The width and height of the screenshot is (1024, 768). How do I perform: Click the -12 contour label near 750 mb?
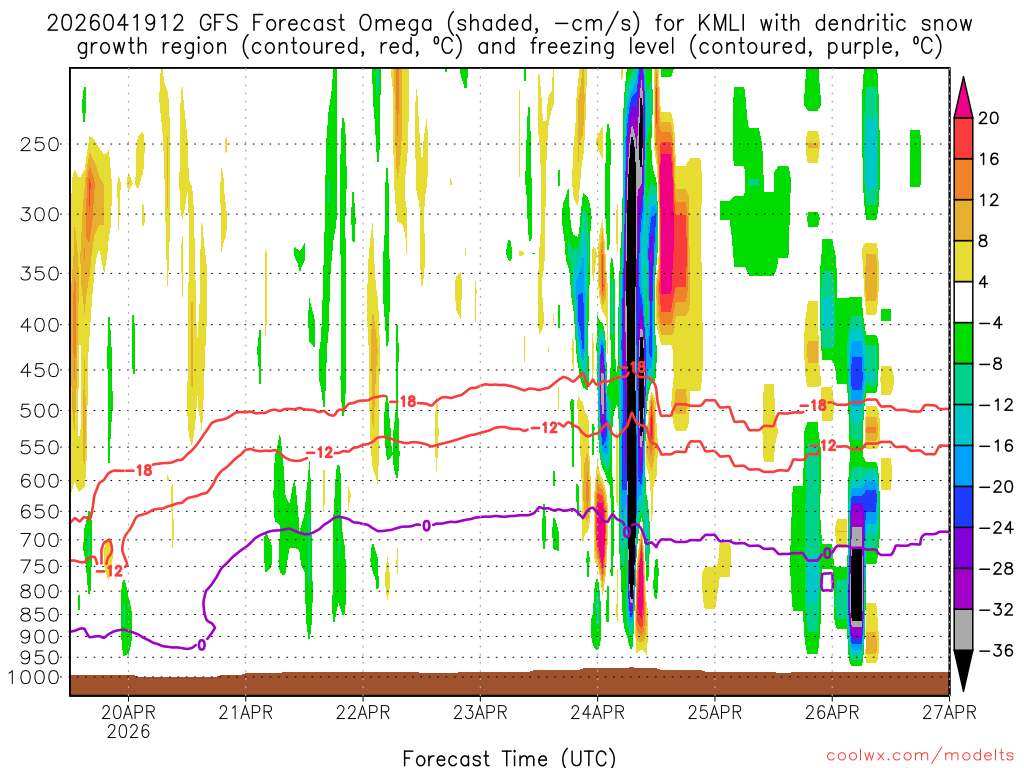coord(109,571)
